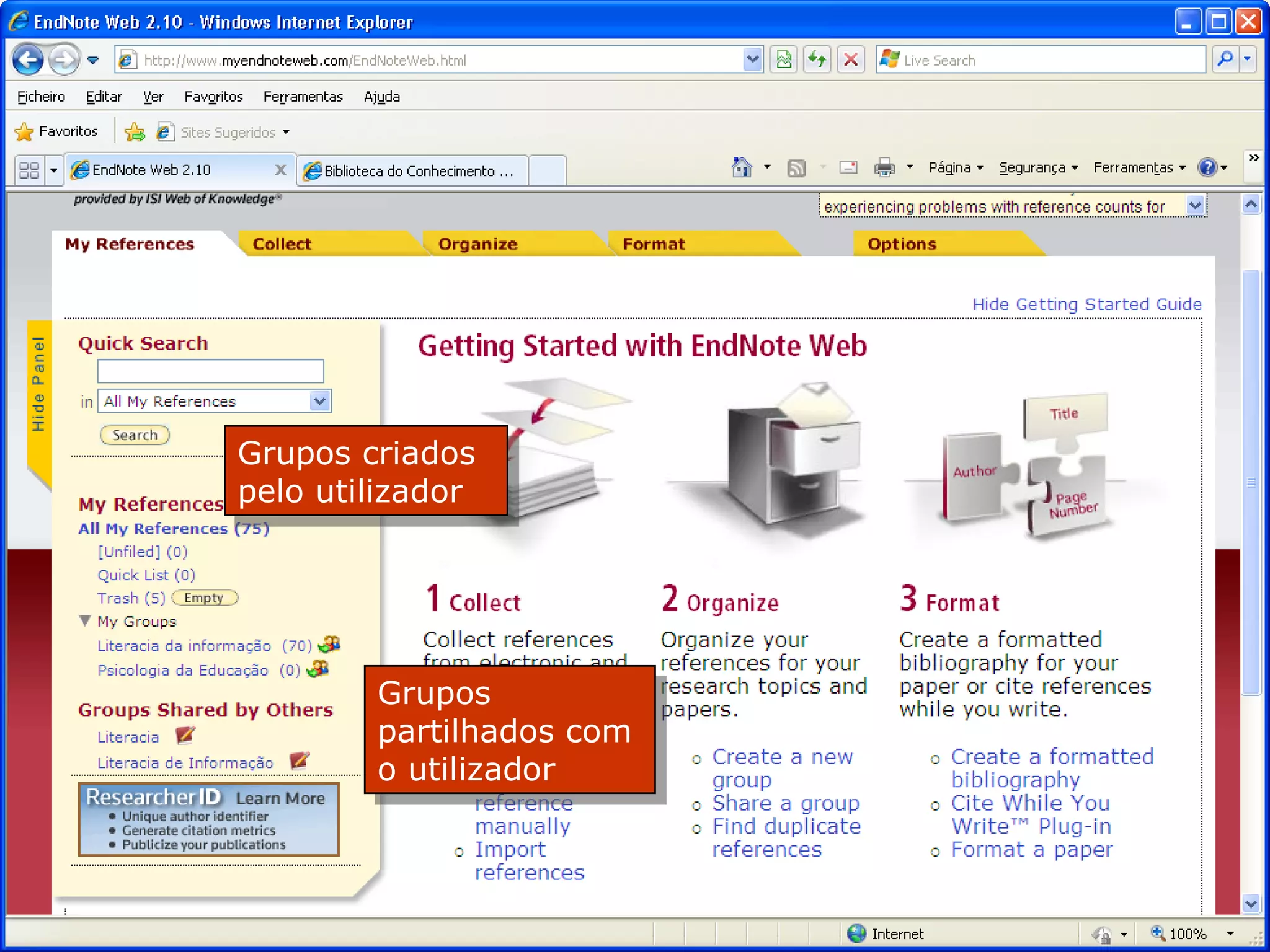This screenshot has width=1270, height=952.
Task: Click the browser Back arrow button
Action: (x=29, y=60)
